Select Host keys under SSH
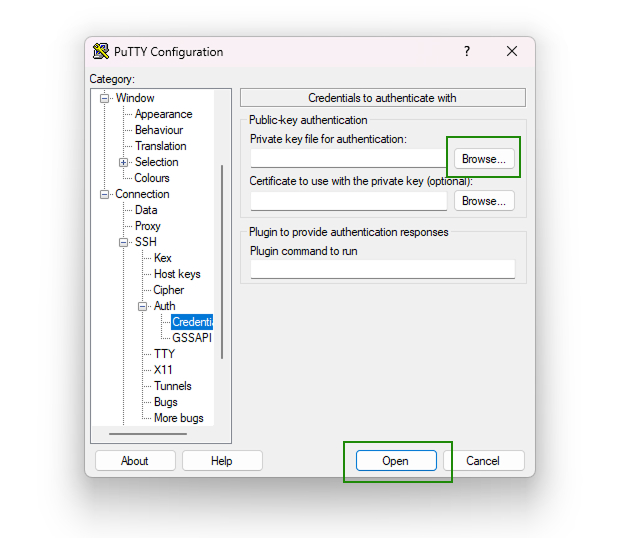The image size is (622, 538). pos(176,274)
